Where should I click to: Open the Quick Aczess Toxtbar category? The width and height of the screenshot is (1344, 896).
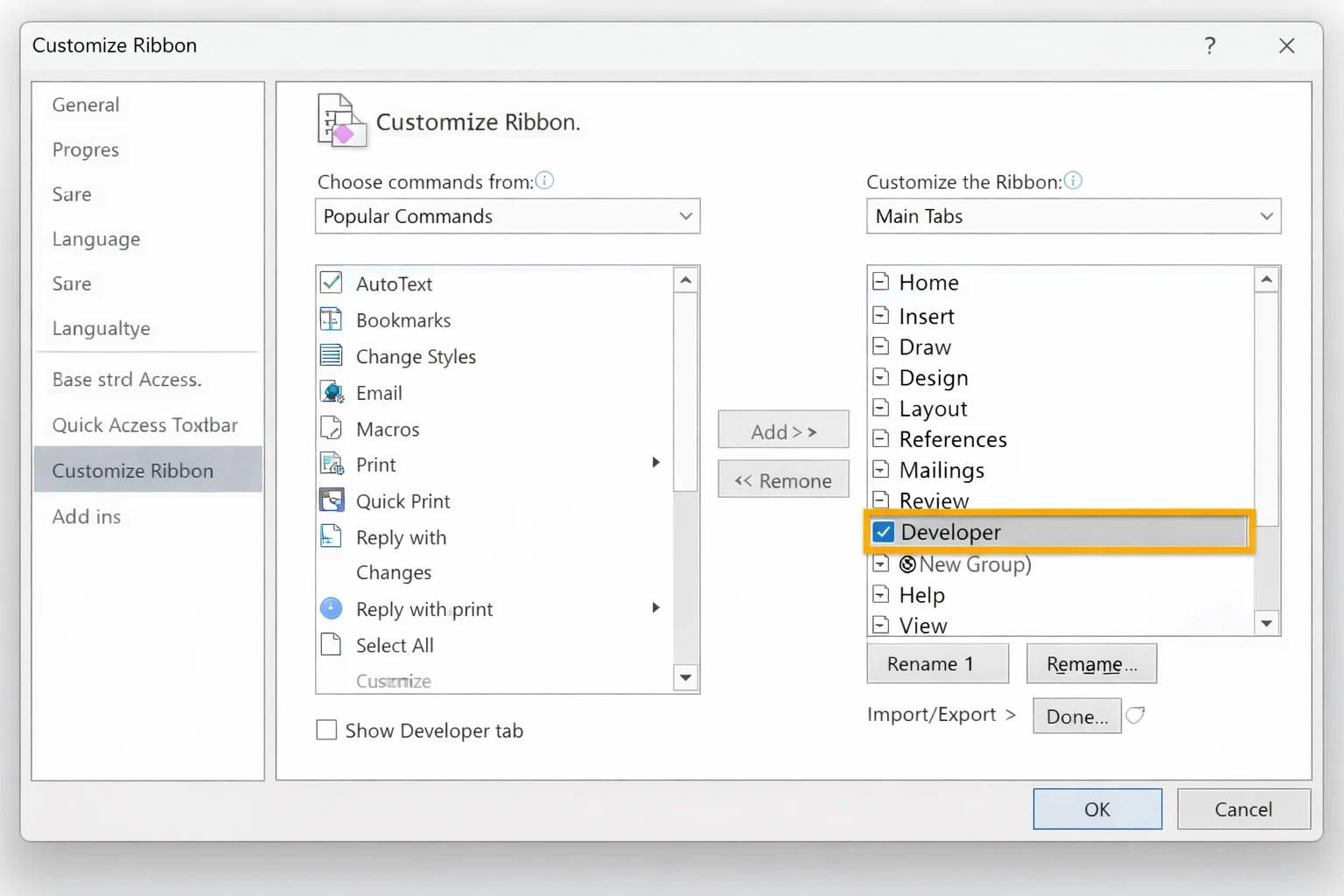click(x=145, y=425)
